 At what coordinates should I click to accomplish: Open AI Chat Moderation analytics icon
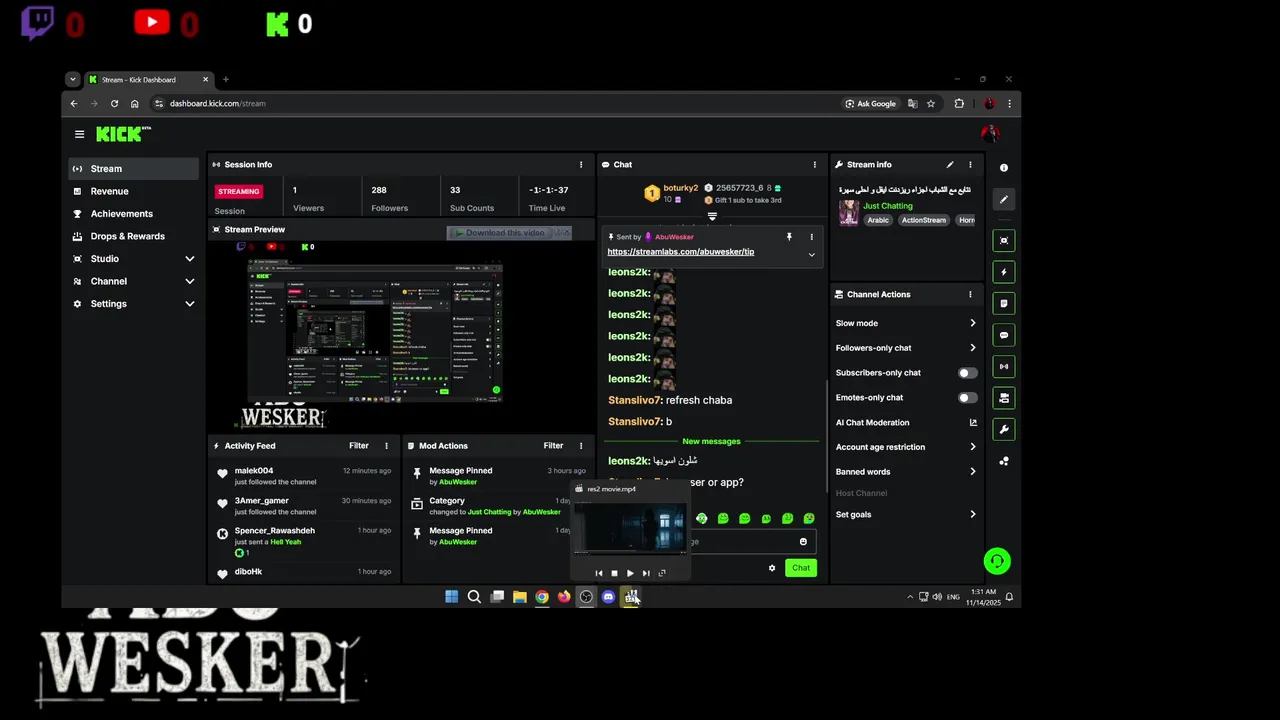(x=973, y=423)
